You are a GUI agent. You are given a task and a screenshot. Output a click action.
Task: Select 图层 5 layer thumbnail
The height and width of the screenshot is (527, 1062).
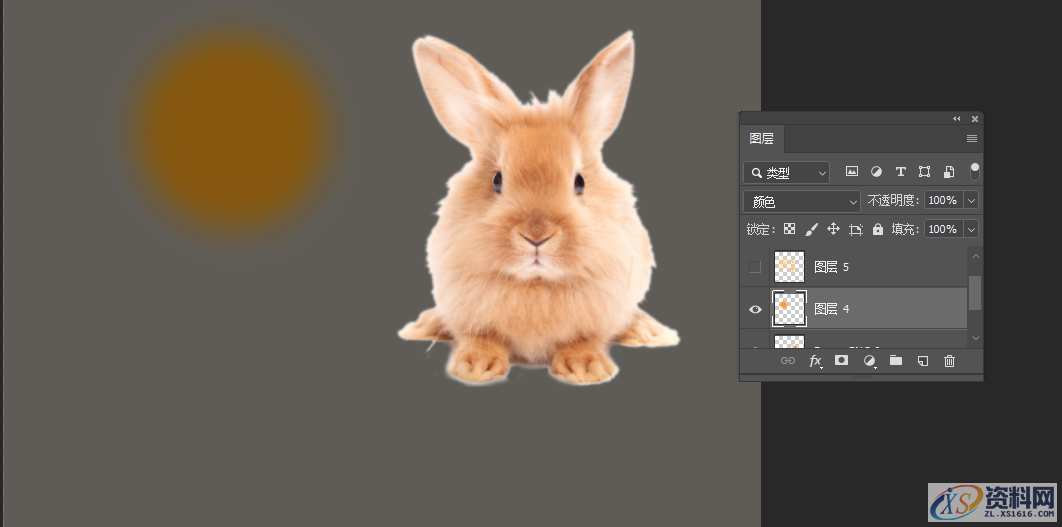click(x=789, y=267)
